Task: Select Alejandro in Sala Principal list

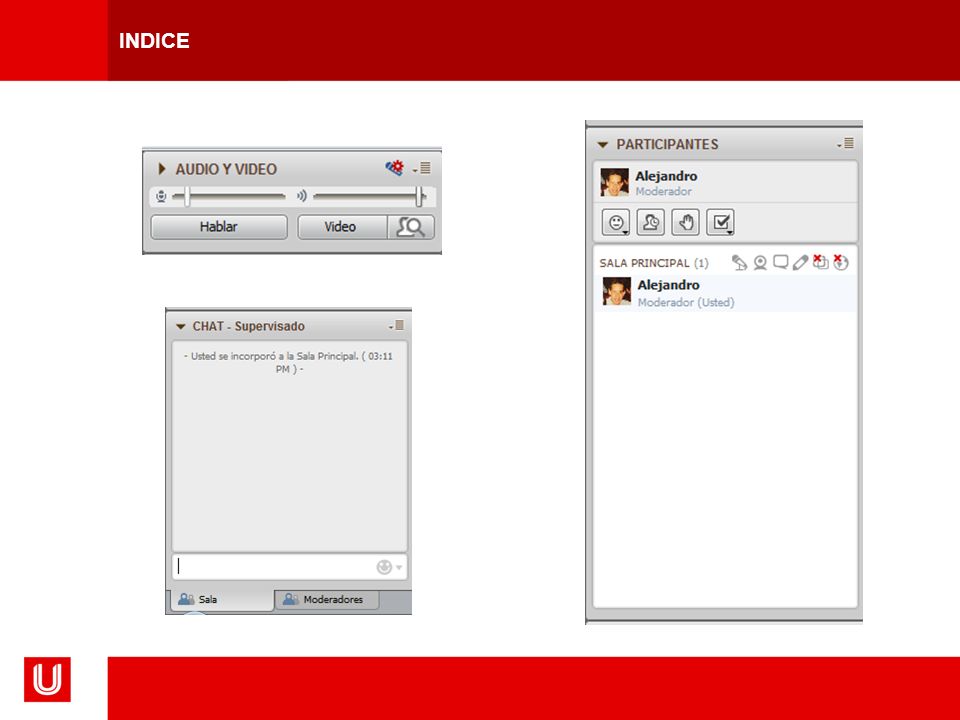Action: (725, 293)
